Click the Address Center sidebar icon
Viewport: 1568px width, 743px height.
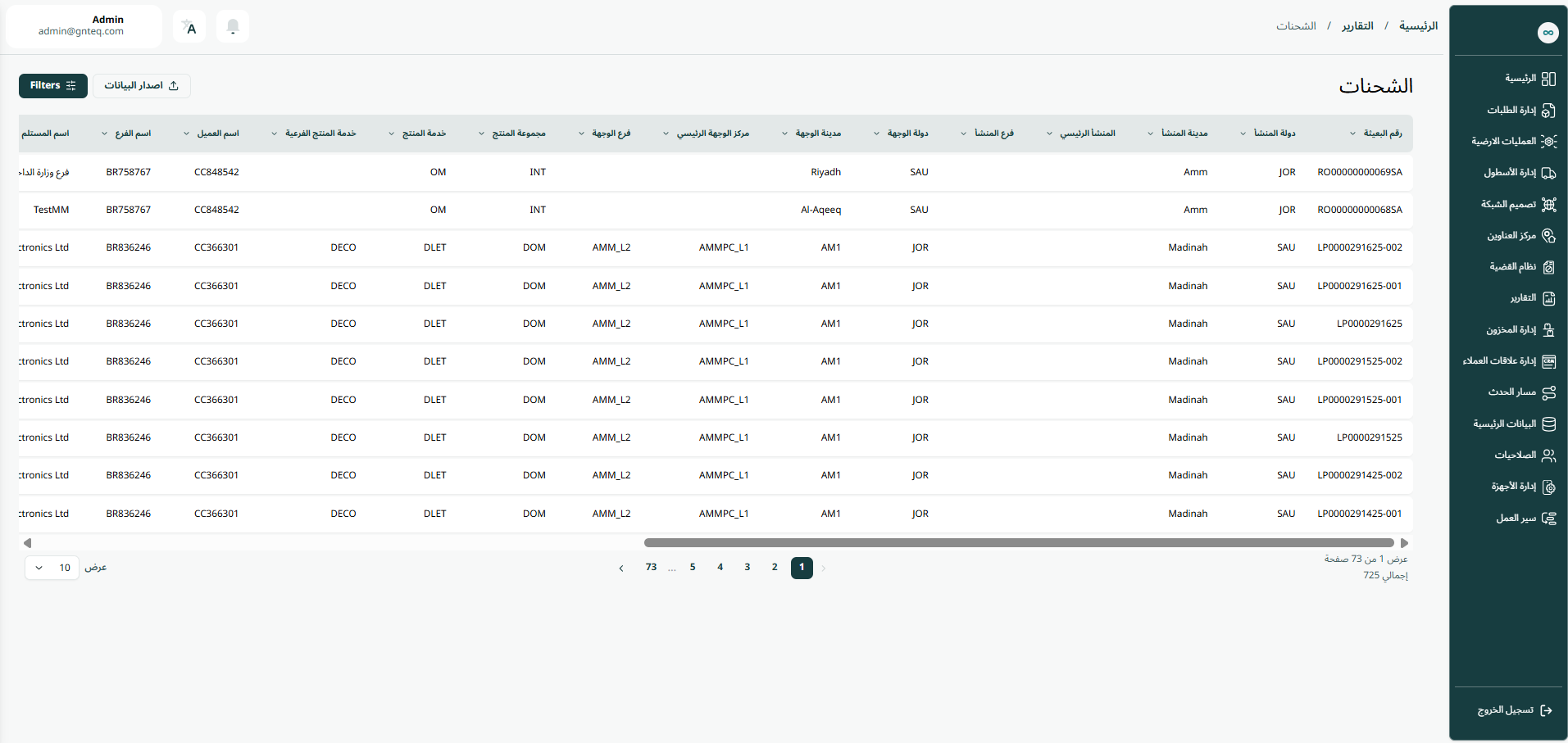(1548, 236)
